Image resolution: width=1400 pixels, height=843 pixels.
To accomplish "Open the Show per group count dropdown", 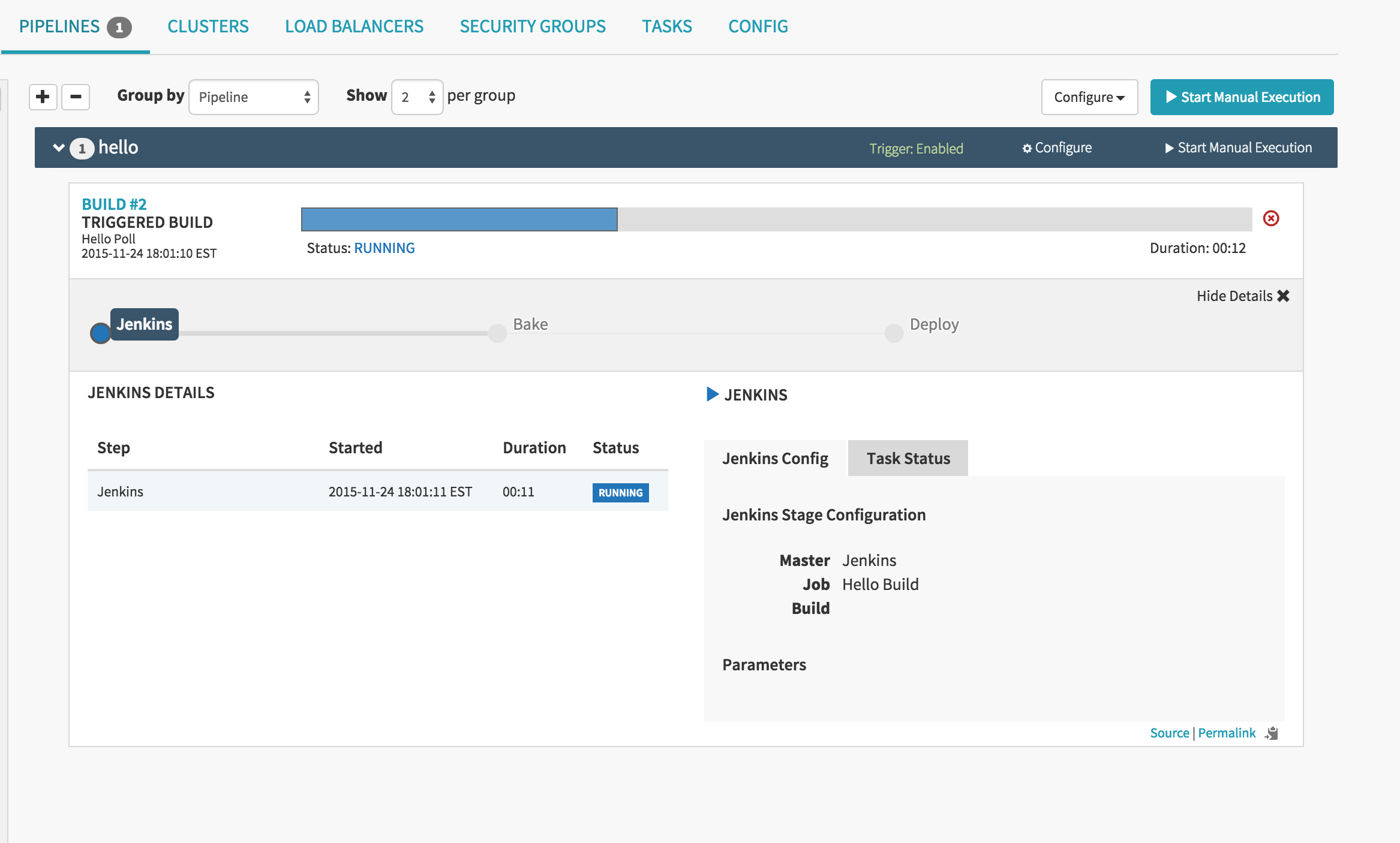I will point(417,97).
